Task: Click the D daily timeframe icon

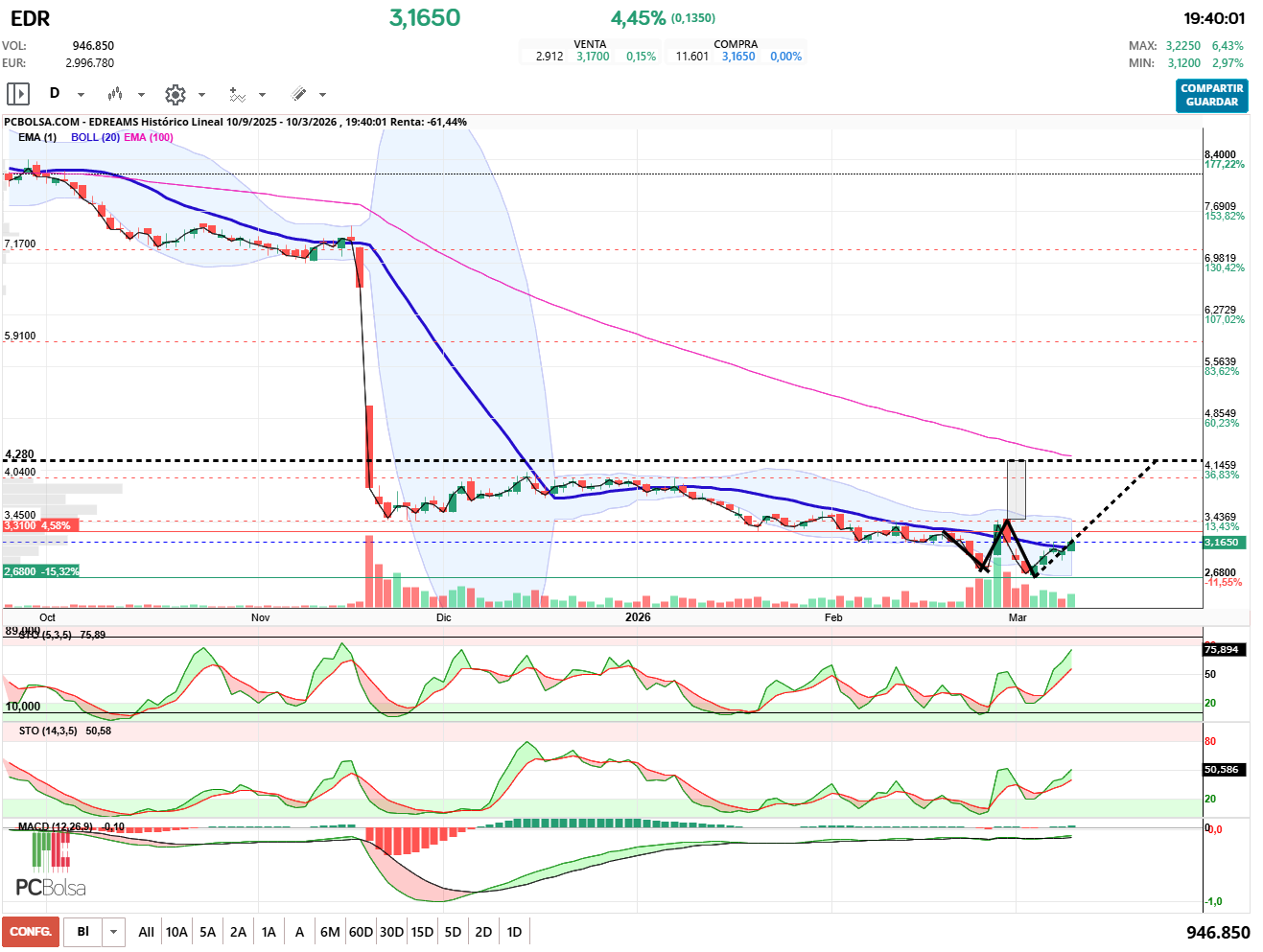Action: tap(55, 93)
